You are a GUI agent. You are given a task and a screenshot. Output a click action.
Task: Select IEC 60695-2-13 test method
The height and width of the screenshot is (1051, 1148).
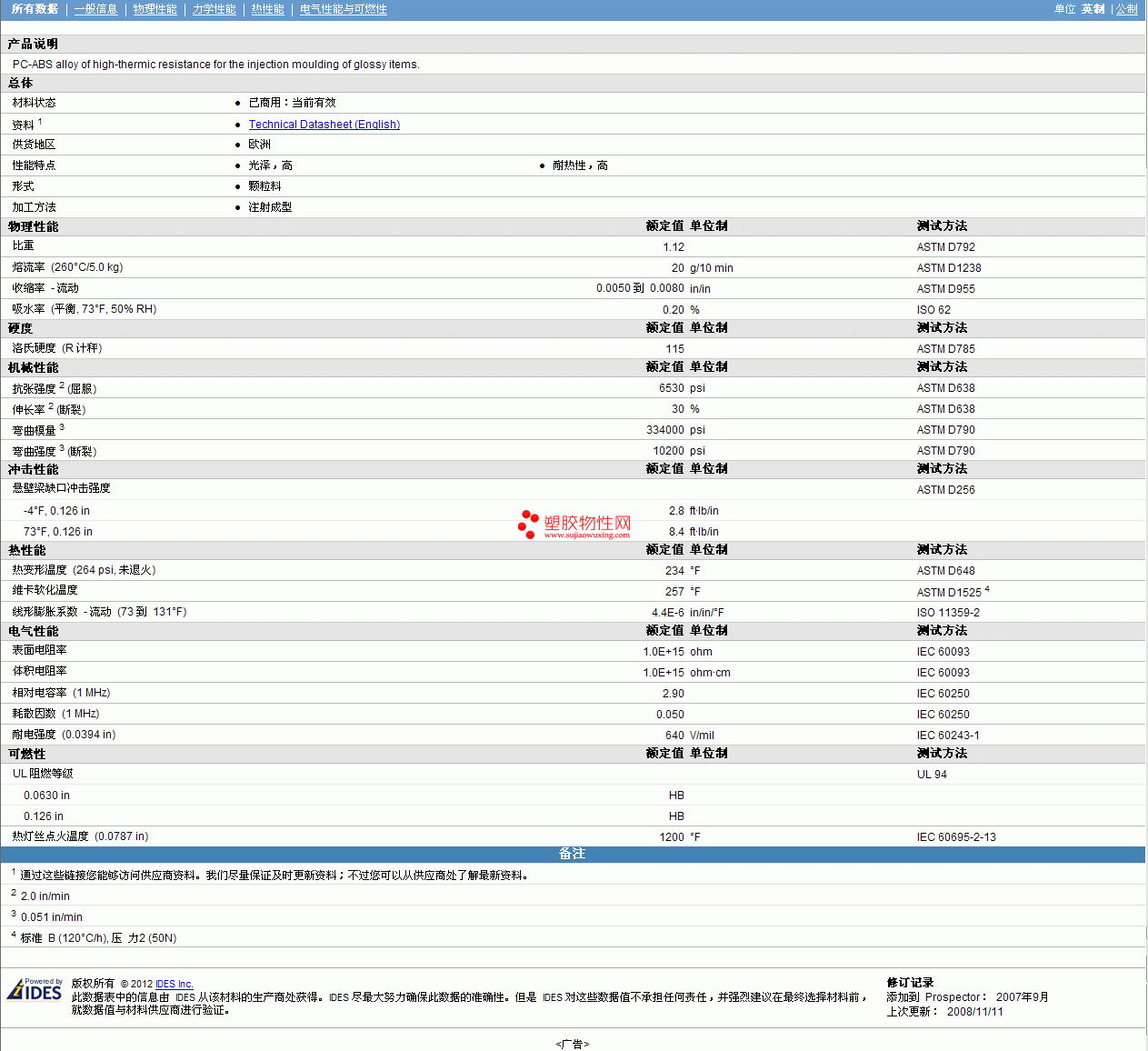pos(956,837)
